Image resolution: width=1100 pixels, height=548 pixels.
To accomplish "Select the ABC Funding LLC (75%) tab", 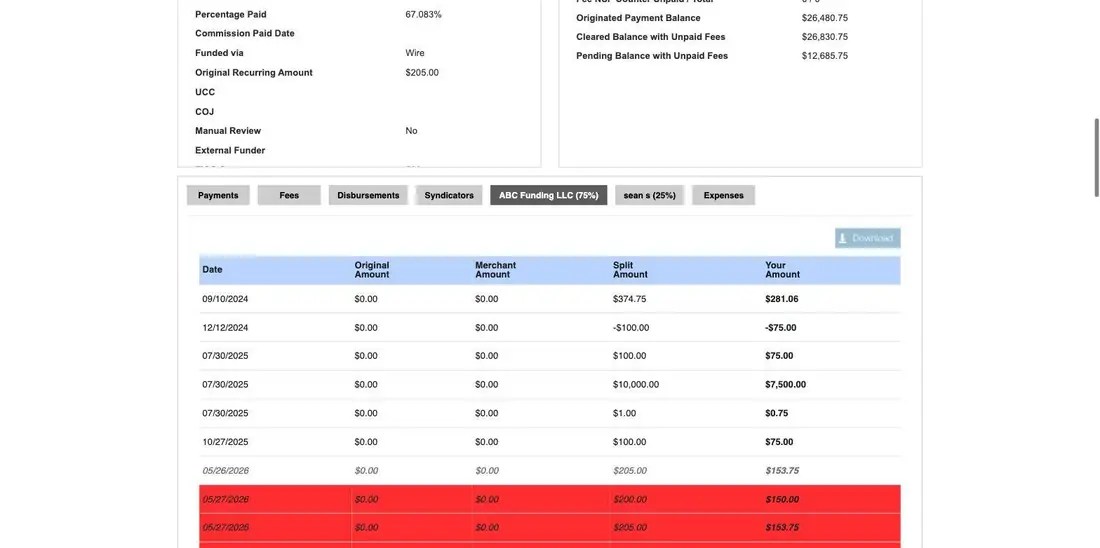I will coord(549,195).
